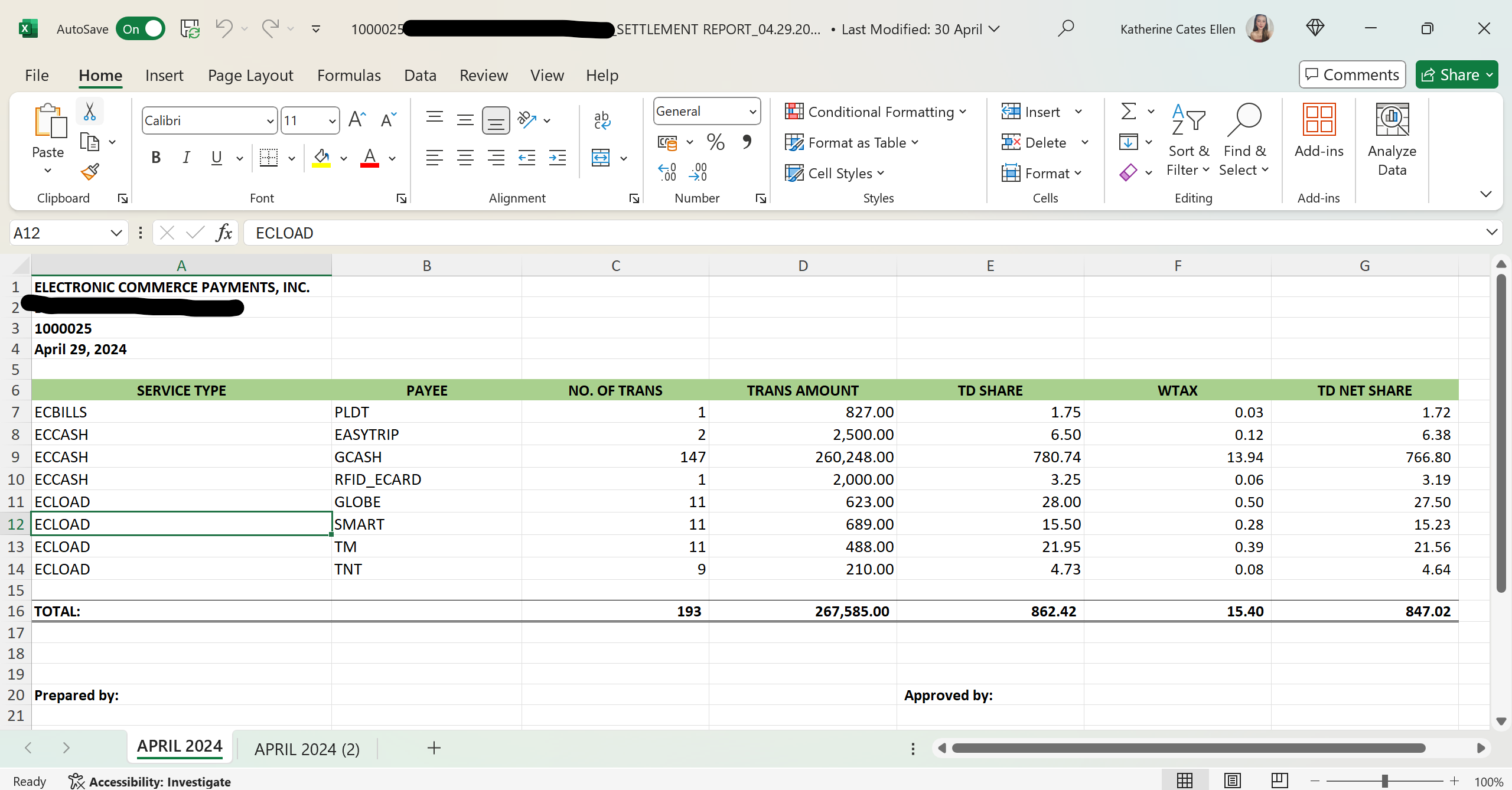Click the Merge & Center icon
The width and height of the screenshot is (1512, 790).
(x=601, y=158)
